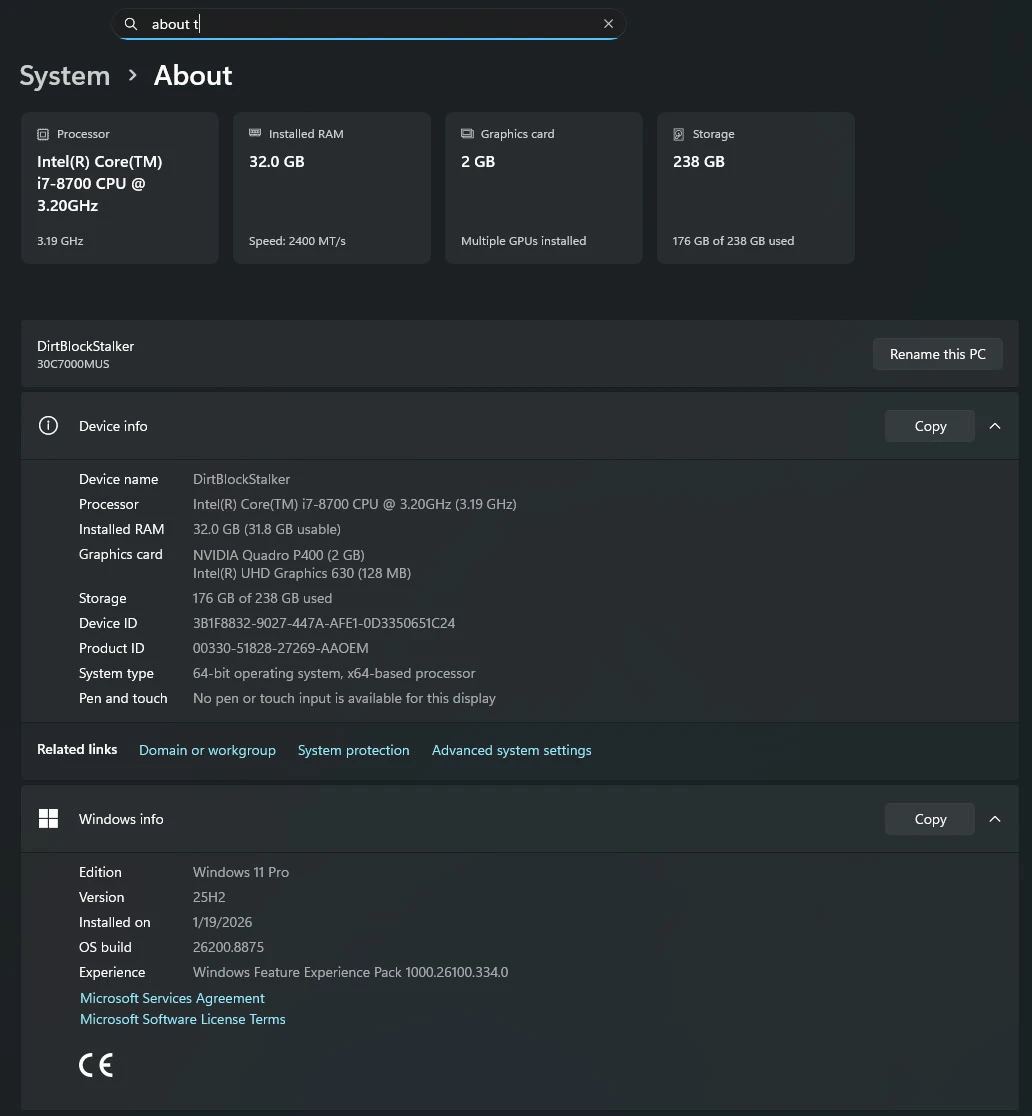Click the Processor chip icon
1032x1116 pixels.
coord(43,134)
